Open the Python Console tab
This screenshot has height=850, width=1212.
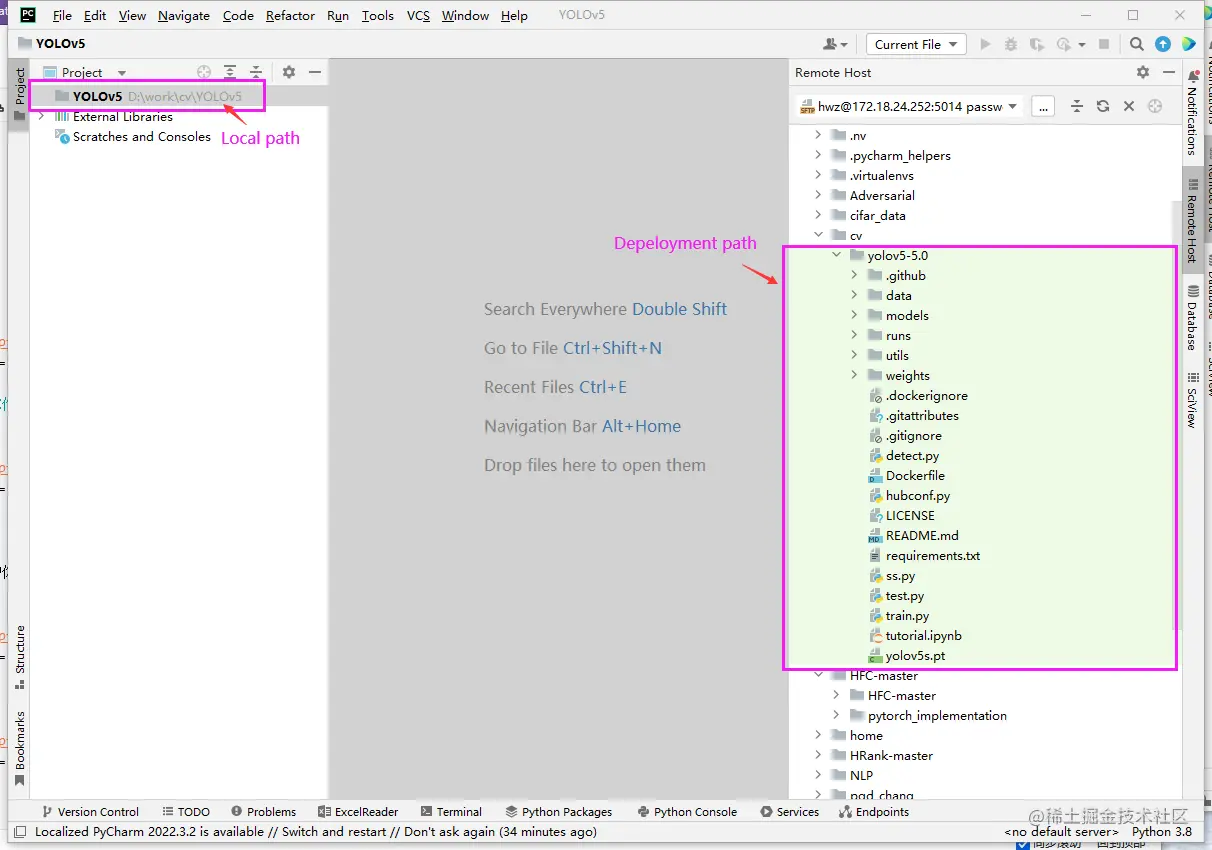[687, 812]
